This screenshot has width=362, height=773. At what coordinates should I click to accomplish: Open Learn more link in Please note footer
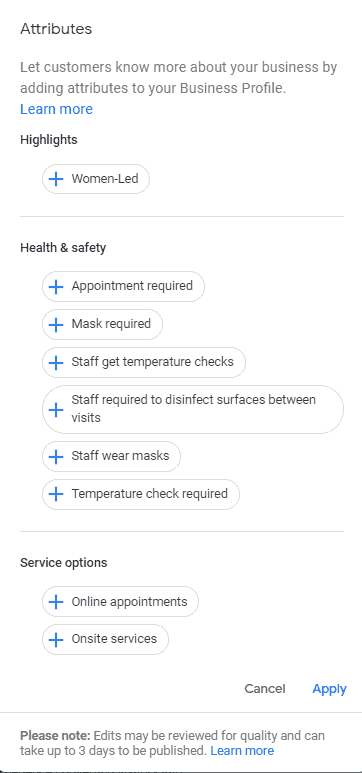click(x=242, y=751)
